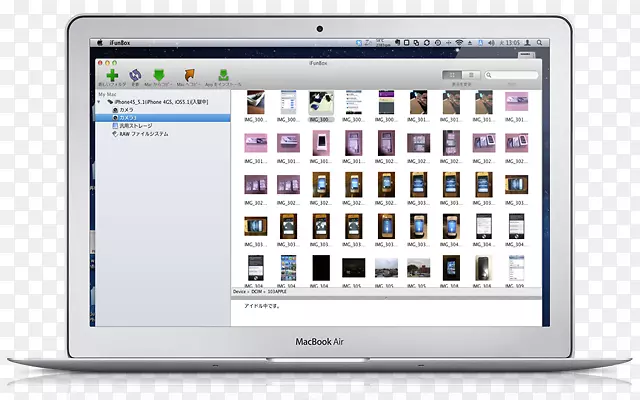The image size is (640, 400).
Task: Select the RAW file system sidebar item
Action: click(x=143, y=133)
